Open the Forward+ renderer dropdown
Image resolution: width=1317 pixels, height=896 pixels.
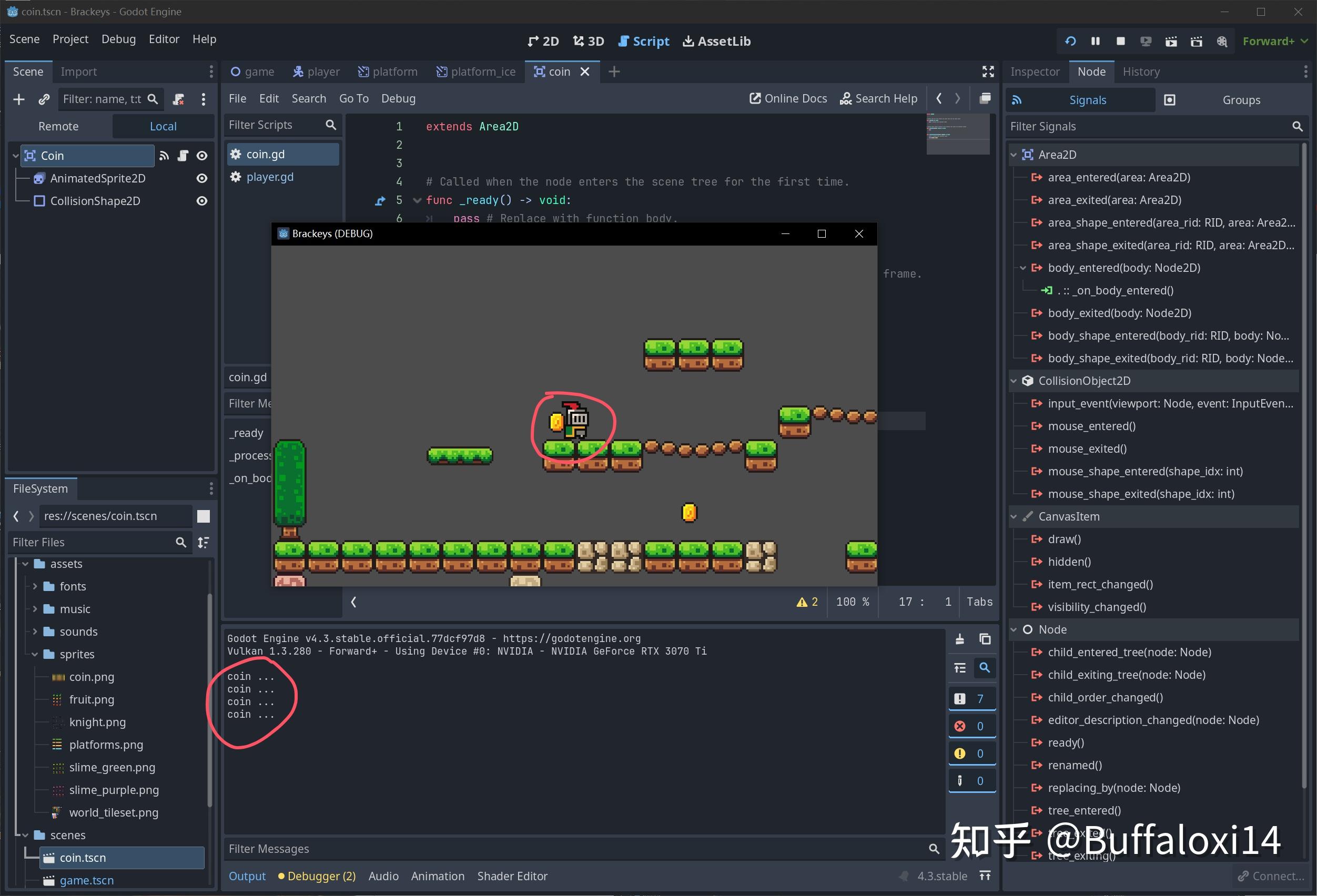coord(1275,42)
